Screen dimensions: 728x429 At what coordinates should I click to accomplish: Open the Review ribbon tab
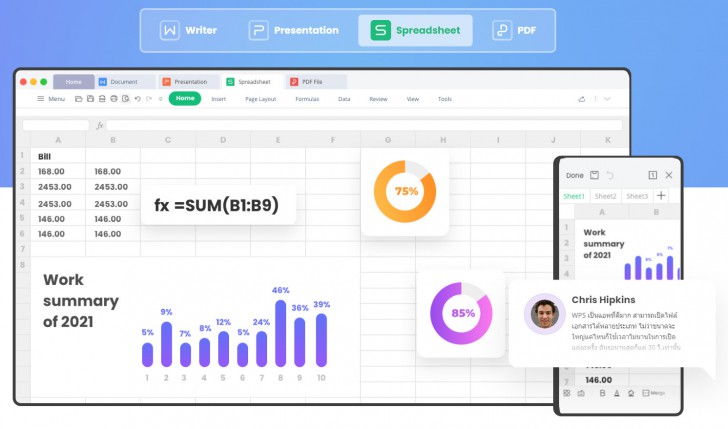(x=378, y=99)
